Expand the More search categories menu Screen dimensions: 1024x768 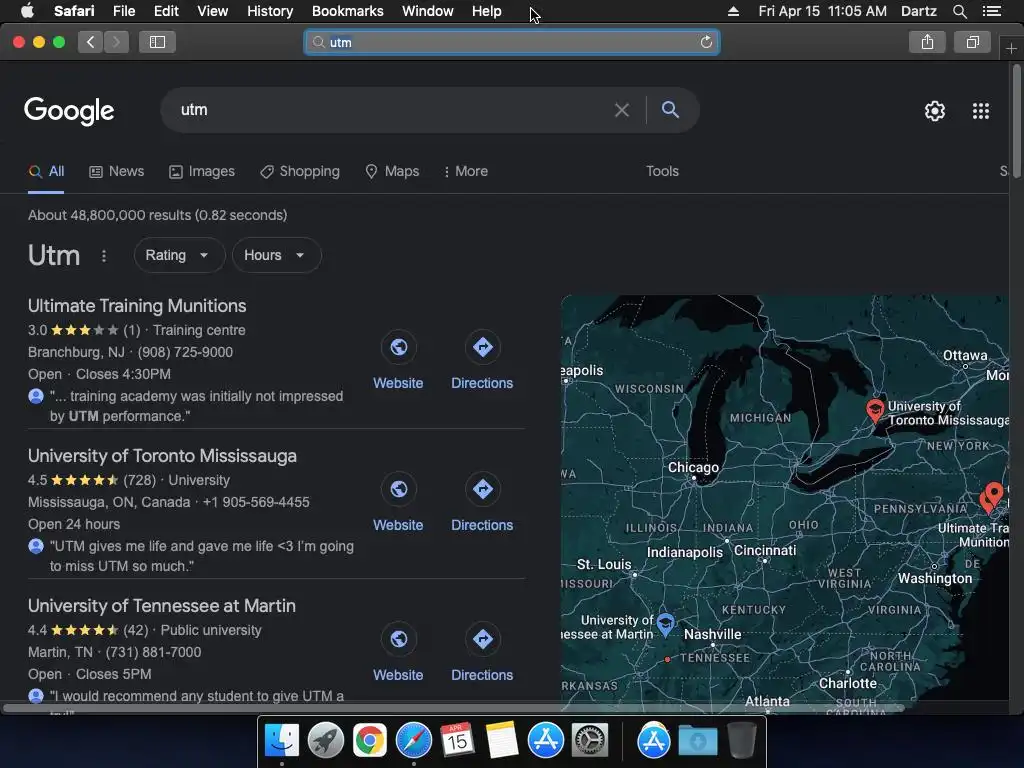click(466, 171)
